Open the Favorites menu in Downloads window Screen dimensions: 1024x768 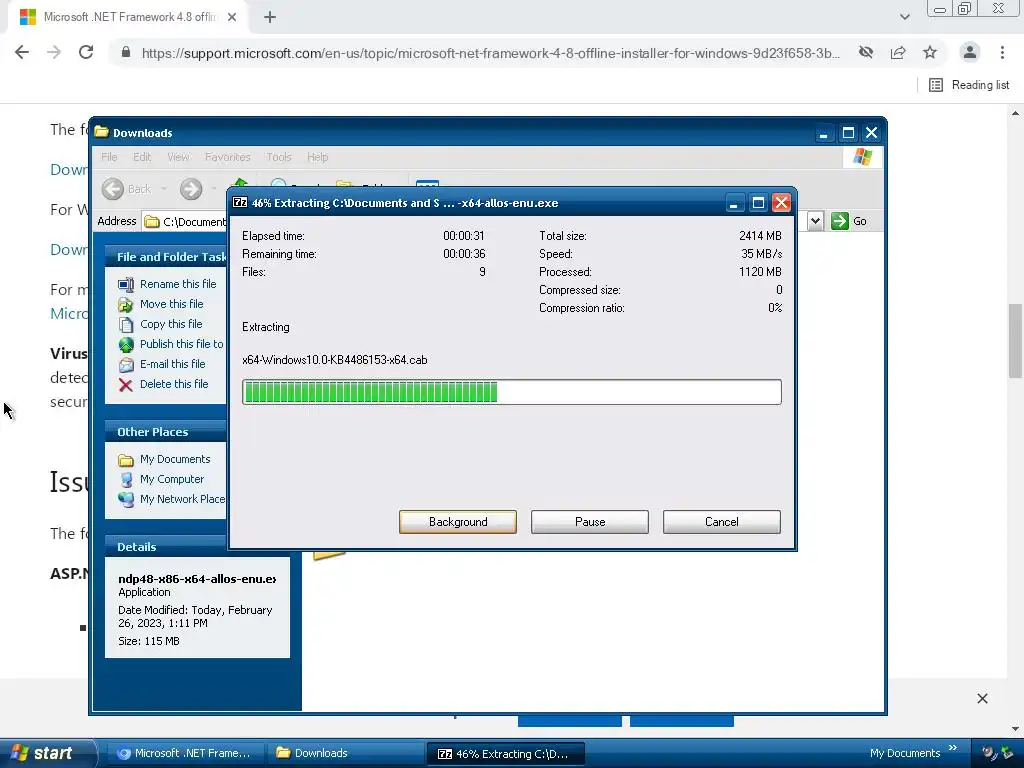click(x=227, y=157)
